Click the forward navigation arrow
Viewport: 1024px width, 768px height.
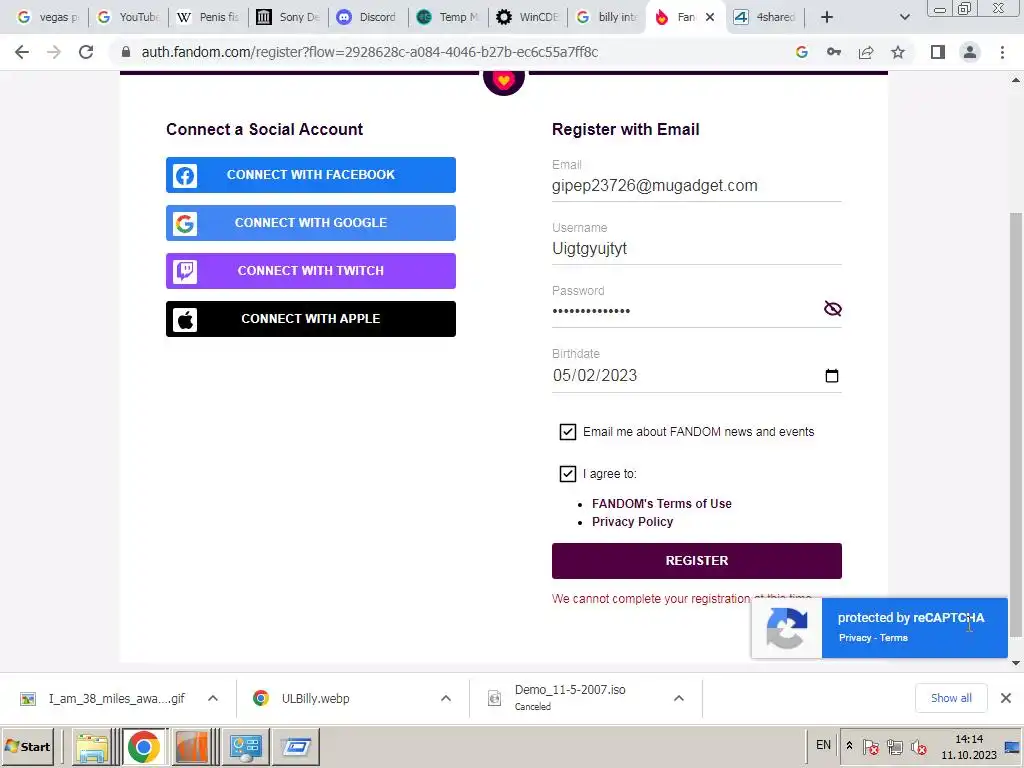[x=54, y=52]
